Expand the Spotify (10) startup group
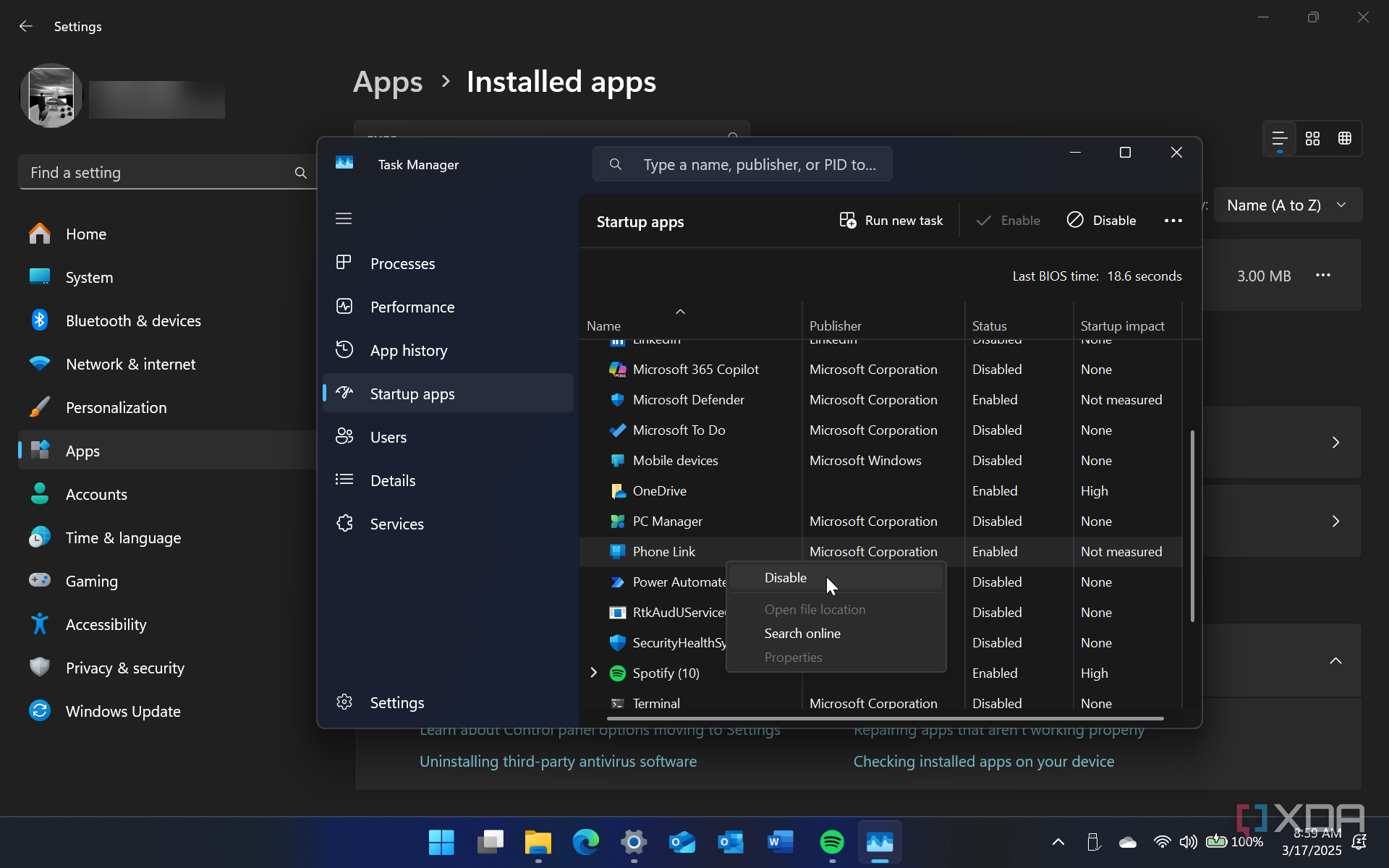The height and width of the screenshot is (868, 1389). click(594, 673)
